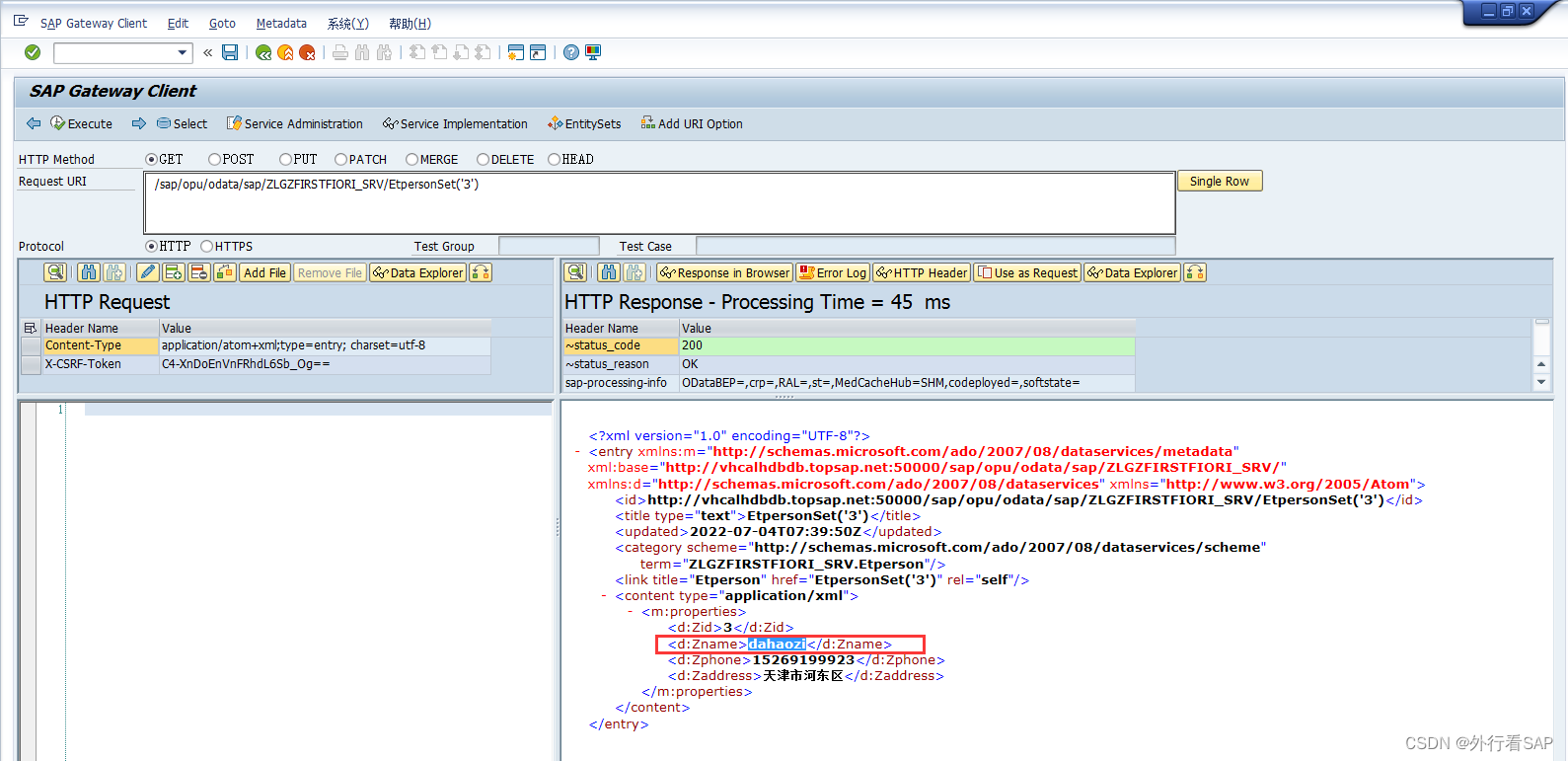The image size is (1568, 761).
Task: Select the PATCH HTTP method
Action: click(340, 159)
